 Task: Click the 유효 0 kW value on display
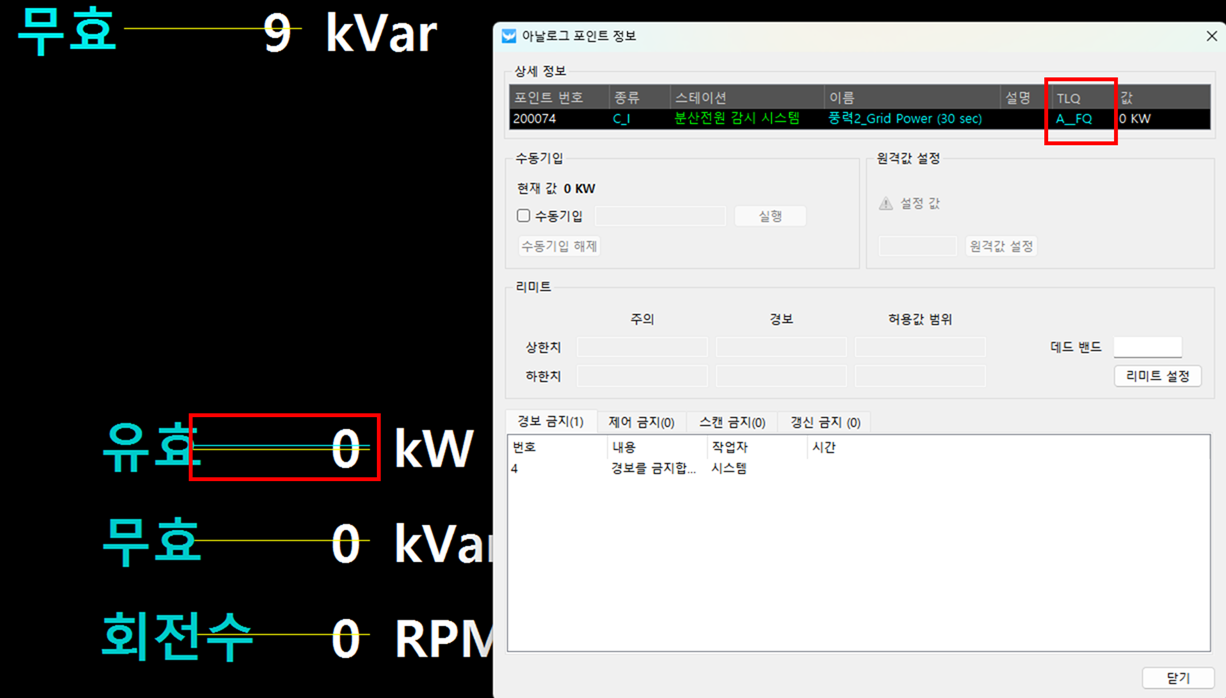(345, 450)
